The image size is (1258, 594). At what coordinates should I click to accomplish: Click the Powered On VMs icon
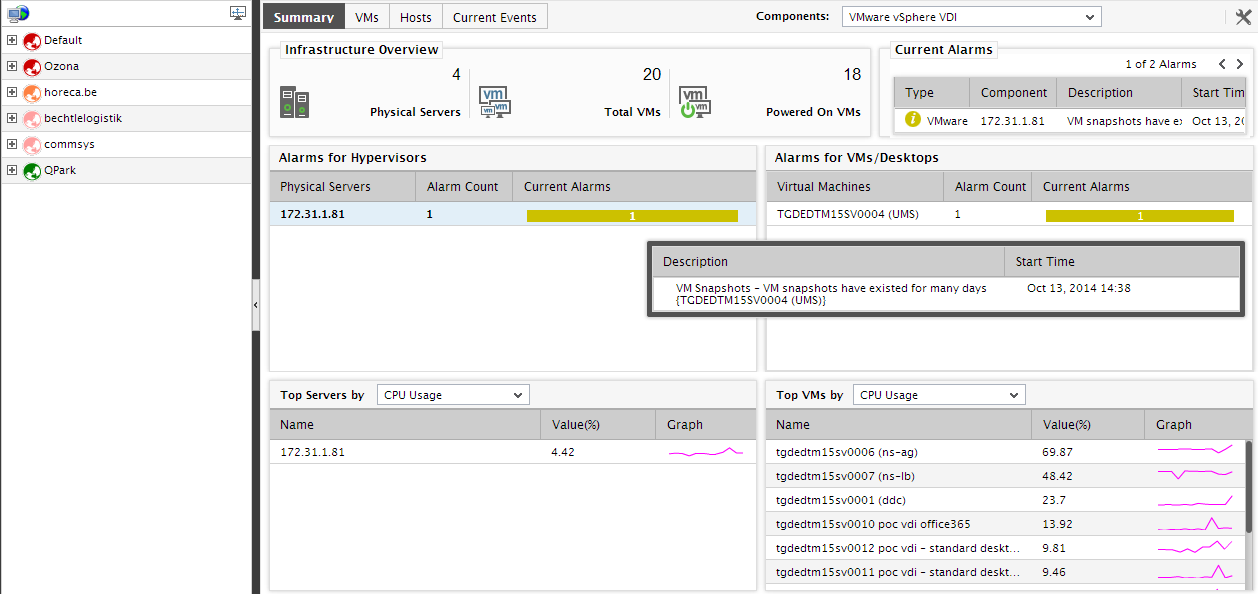coord(695,102)
